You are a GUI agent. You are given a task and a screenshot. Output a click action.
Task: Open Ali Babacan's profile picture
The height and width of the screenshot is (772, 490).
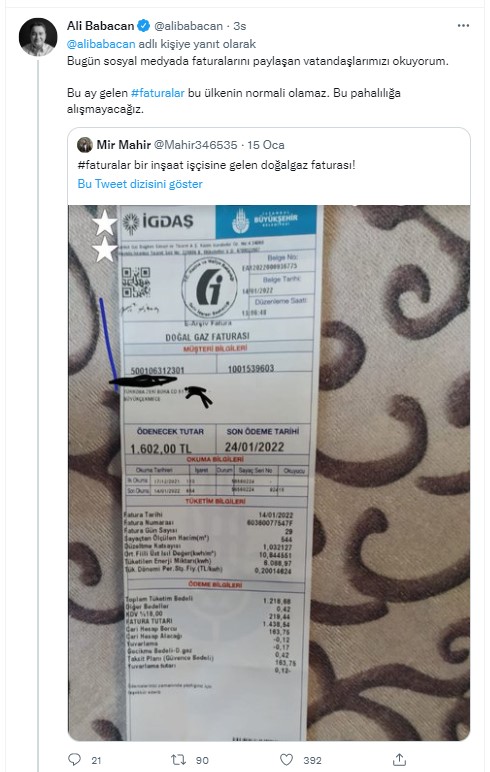click(x=38, y=37)
